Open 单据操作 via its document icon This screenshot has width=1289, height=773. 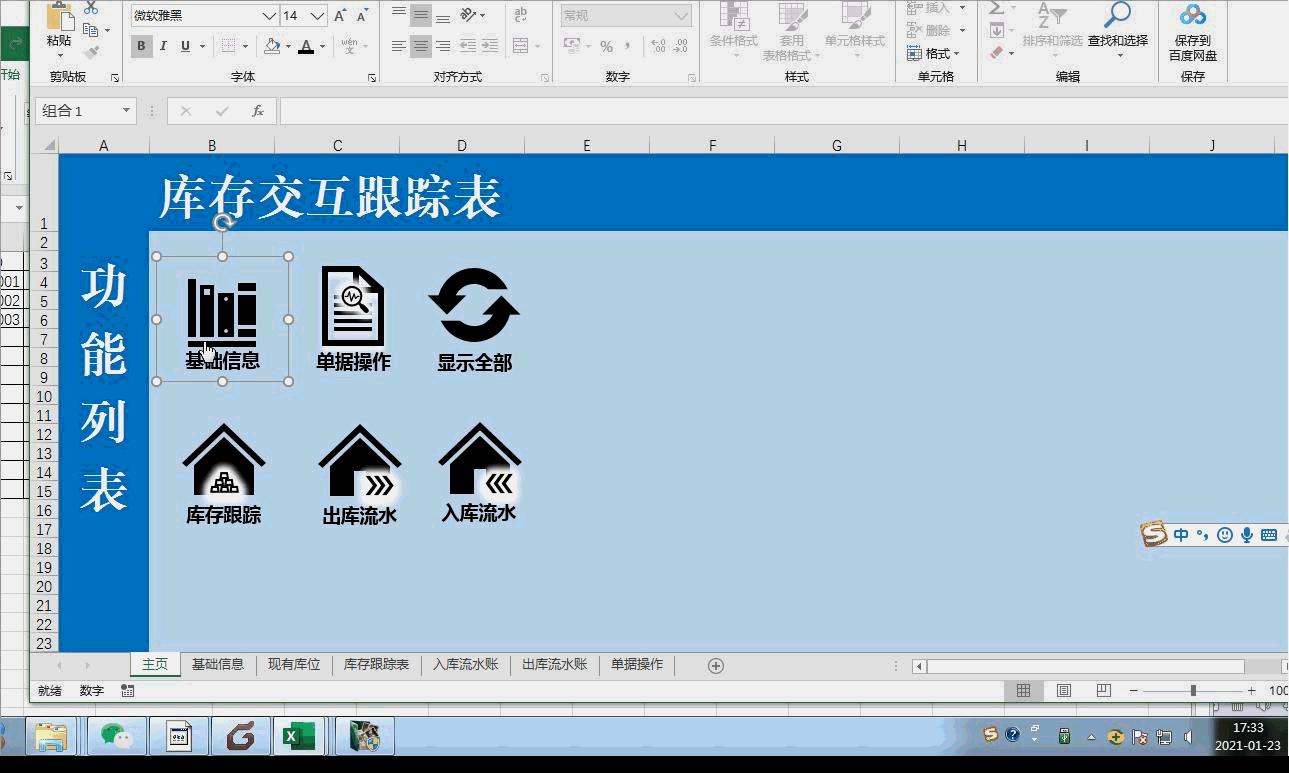pos(353,305)
